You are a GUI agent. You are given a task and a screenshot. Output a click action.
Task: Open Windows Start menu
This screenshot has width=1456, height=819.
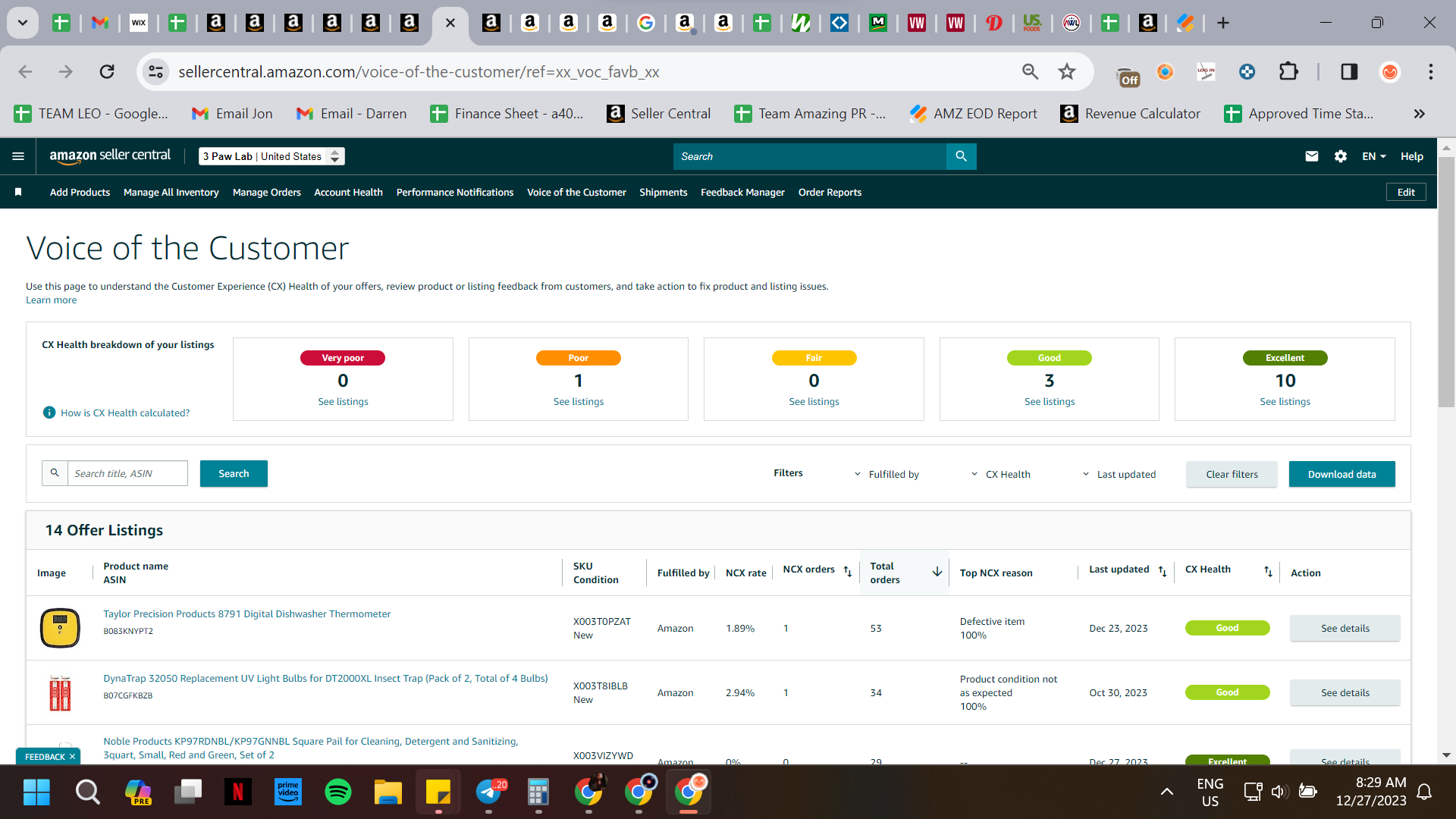pos(36,792)
